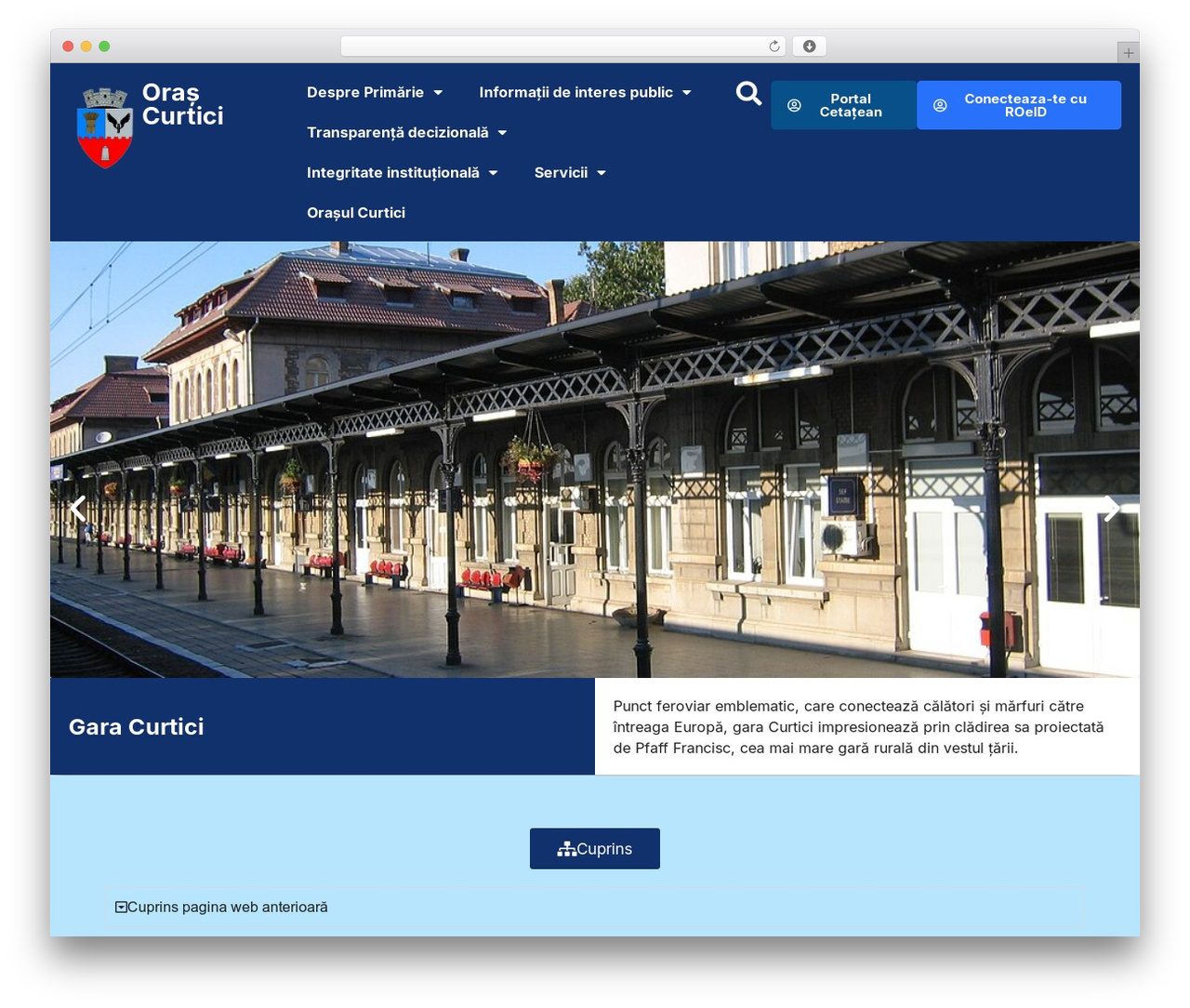
Task: Click the browser address bar
Action: point(563,46)
